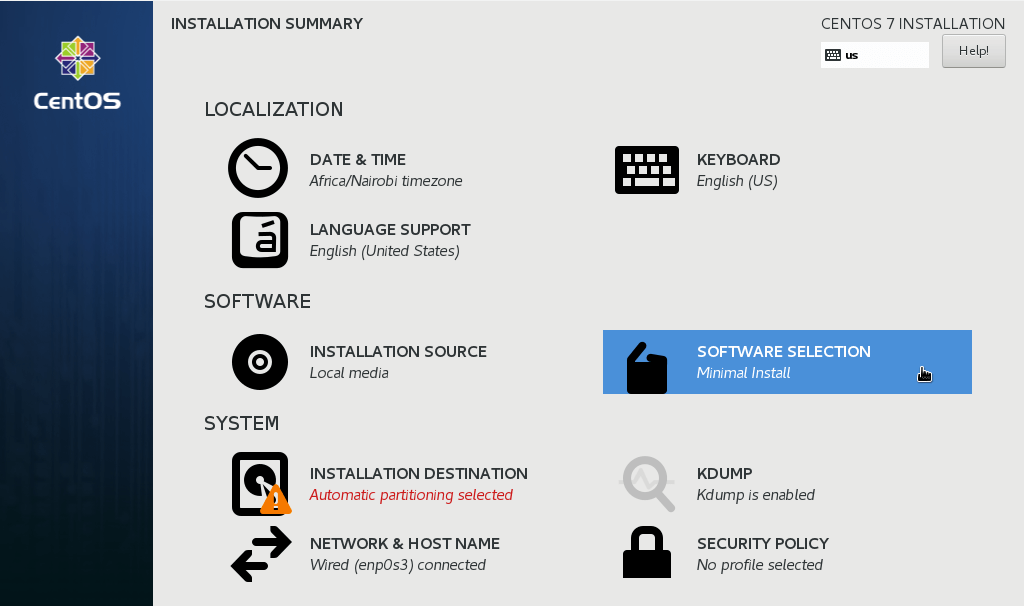Click the keyboard icon in layout indicator
This screenshot has width=1024, height=606.
tap(833, 55)
